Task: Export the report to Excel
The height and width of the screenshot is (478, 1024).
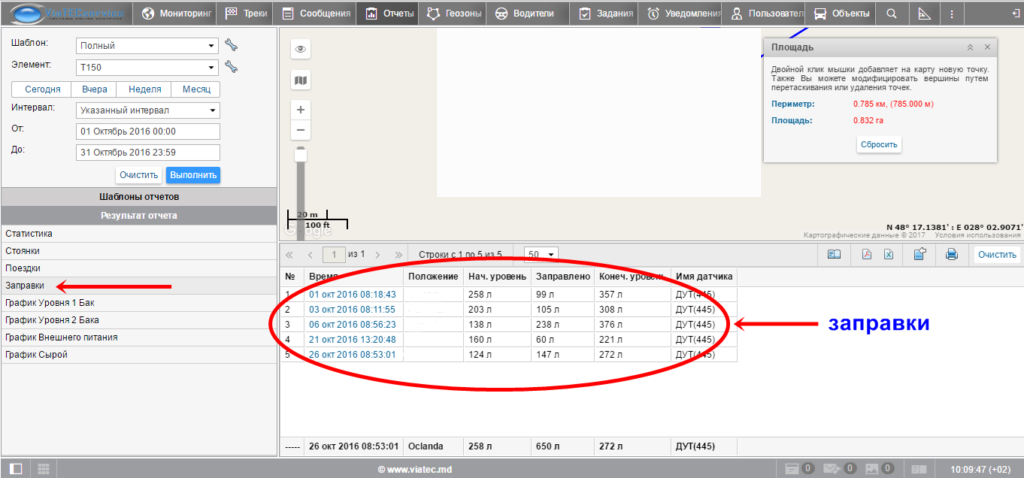Action: click(x=888, y=255)
